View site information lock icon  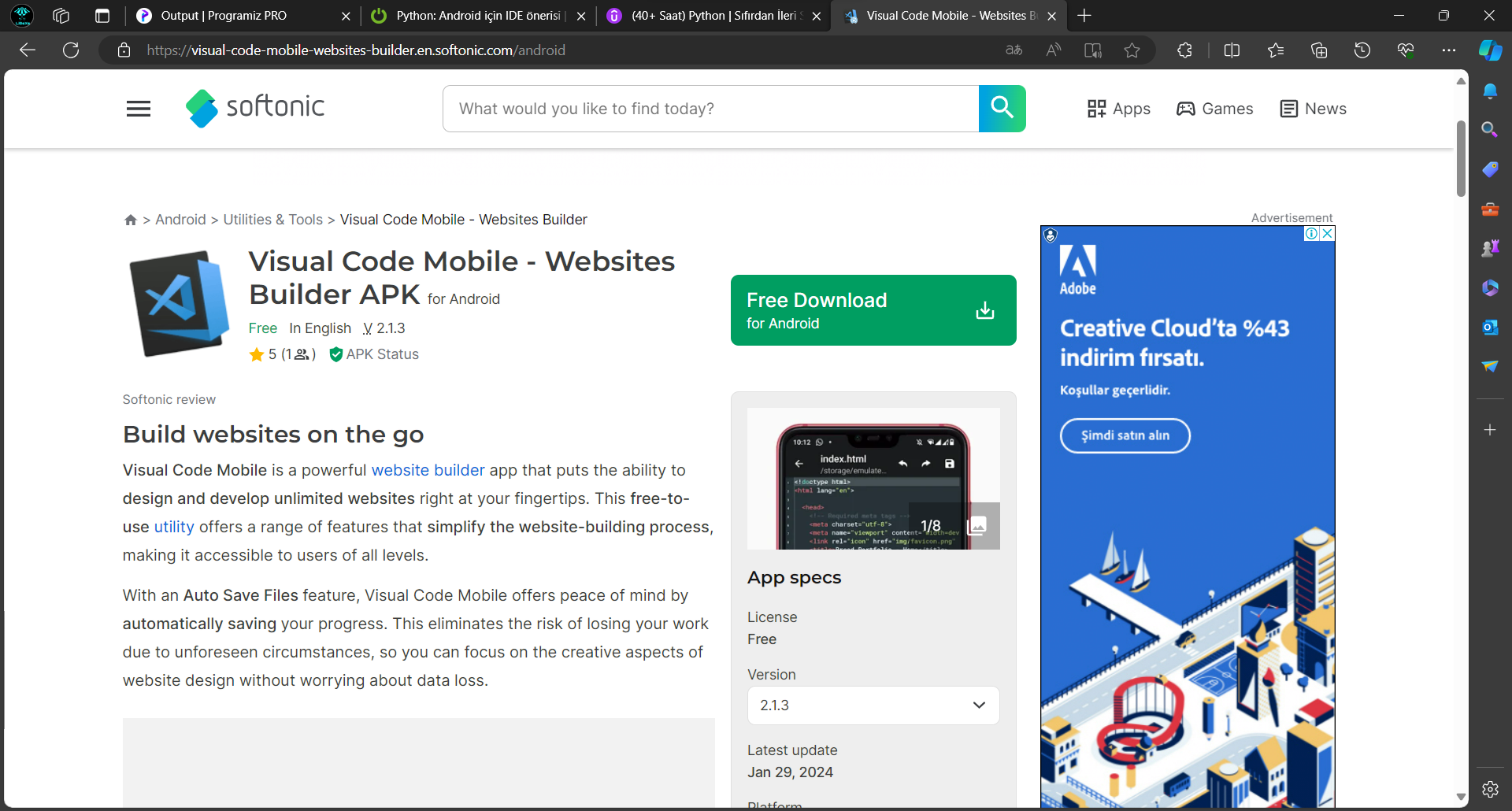pyautogui.click(x=124, y=50)
